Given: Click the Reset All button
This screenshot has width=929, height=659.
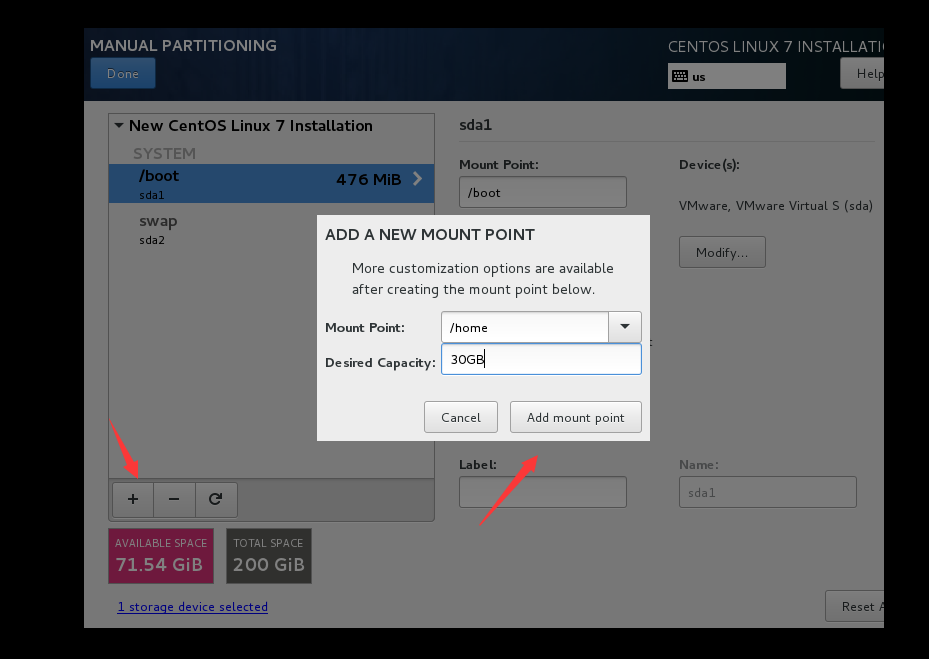Looking at the screenshot, I should tap(855, 606).
